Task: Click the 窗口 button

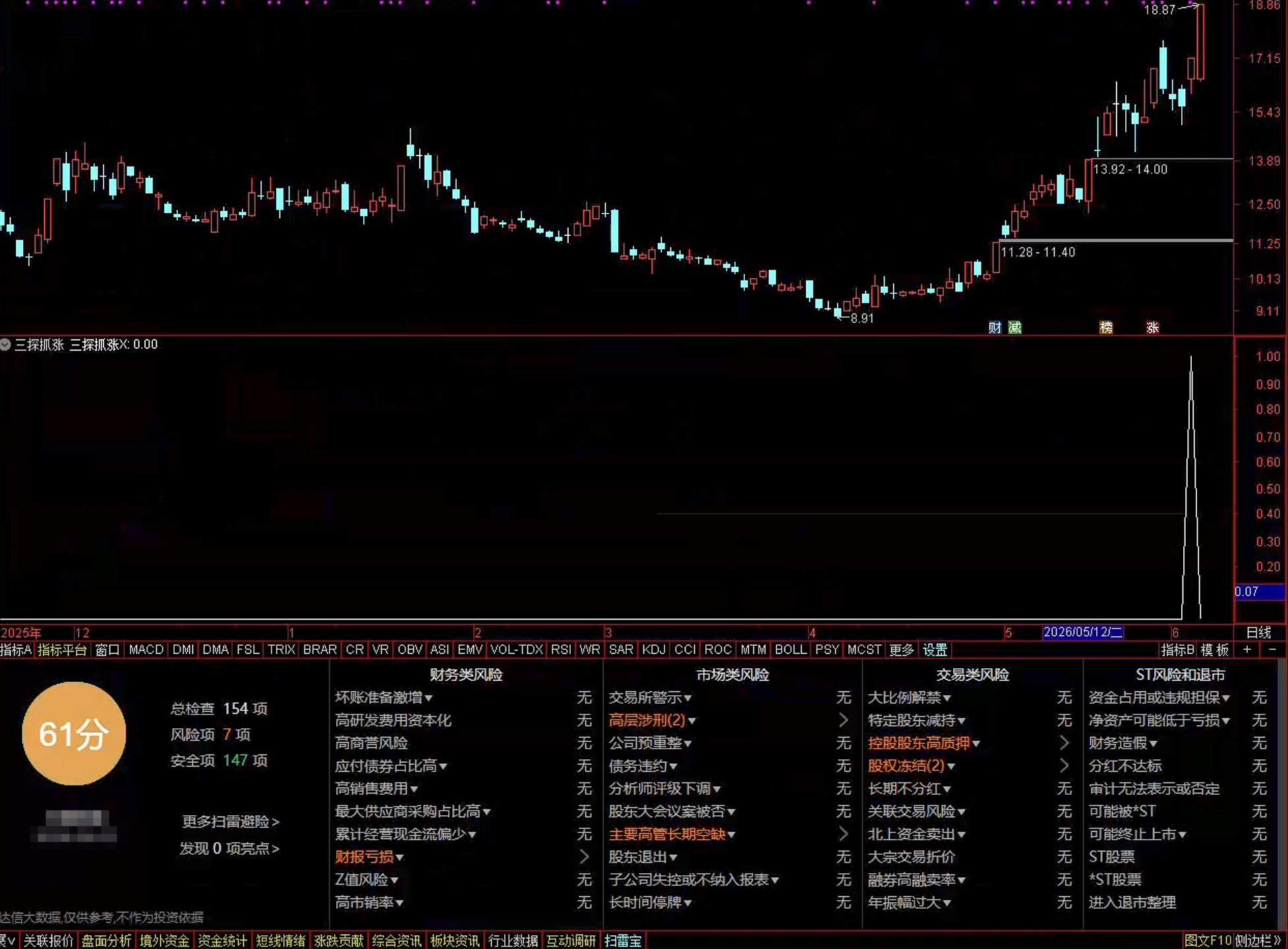Action: coord(107,650)
